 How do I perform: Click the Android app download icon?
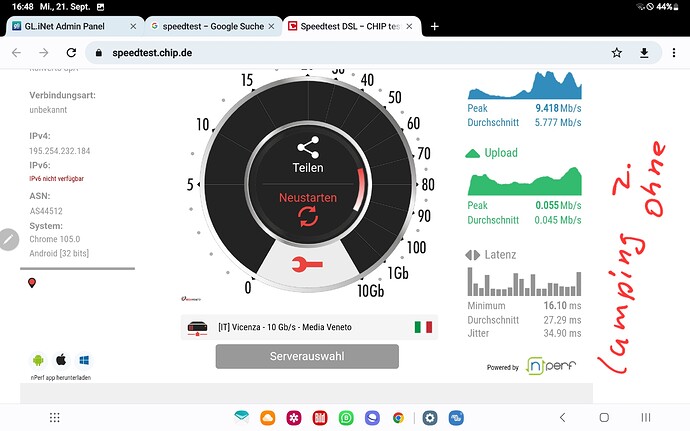point(39,359)
